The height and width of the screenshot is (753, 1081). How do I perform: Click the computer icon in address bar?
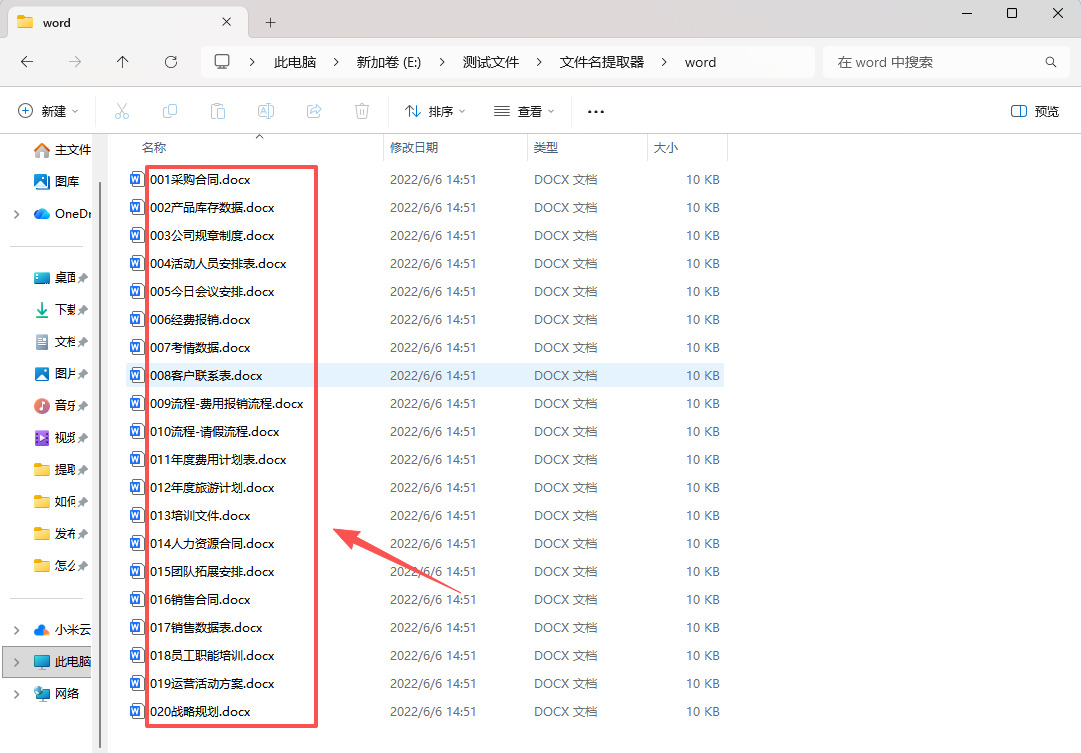click(x=222, y=62)
